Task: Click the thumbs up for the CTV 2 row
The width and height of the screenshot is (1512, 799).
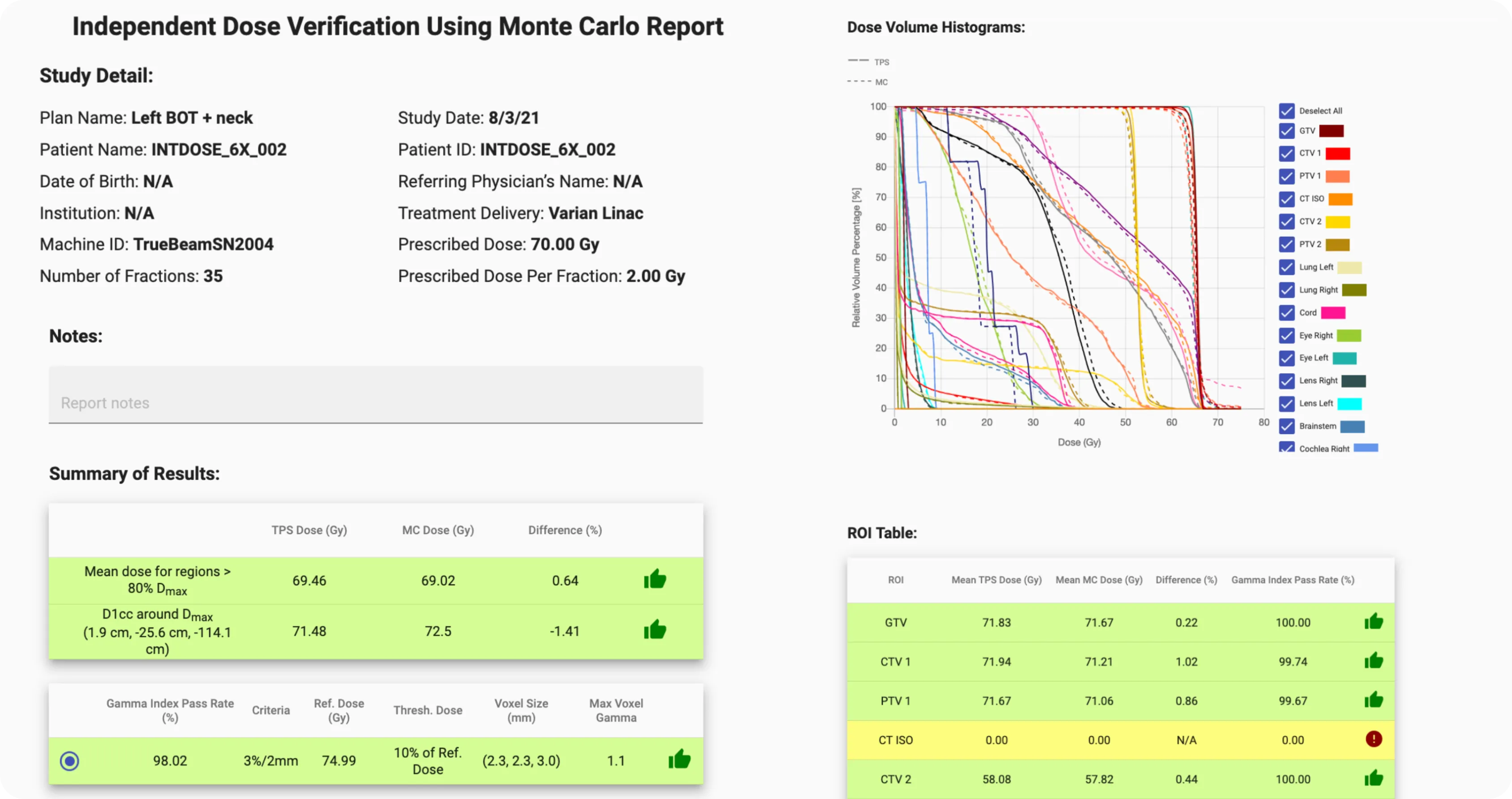Action: pyautogui.click(x=1374, y=778)
